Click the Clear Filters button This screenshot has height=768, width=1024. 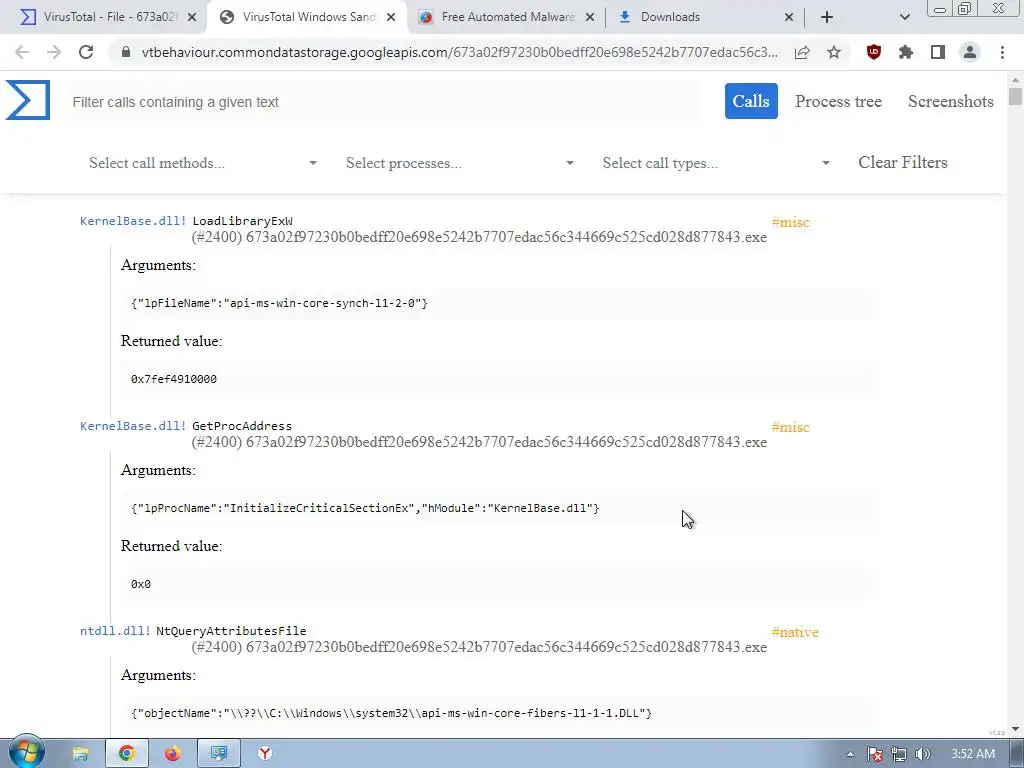pyautogui.click(x=903, y=162)
